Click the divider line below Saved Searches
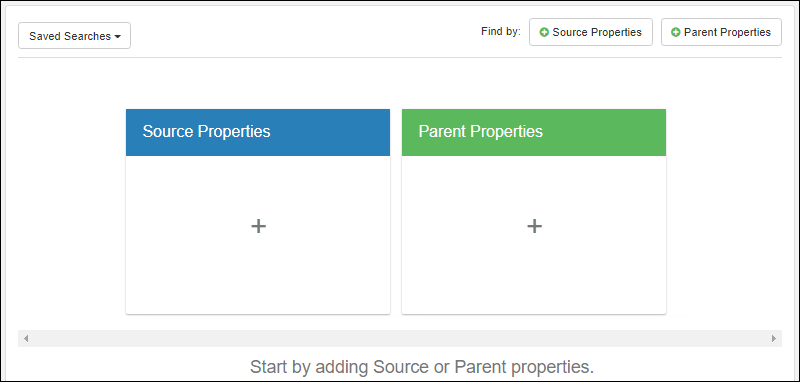800x382 pixels. pyautogui.click(x=400, y=57)
